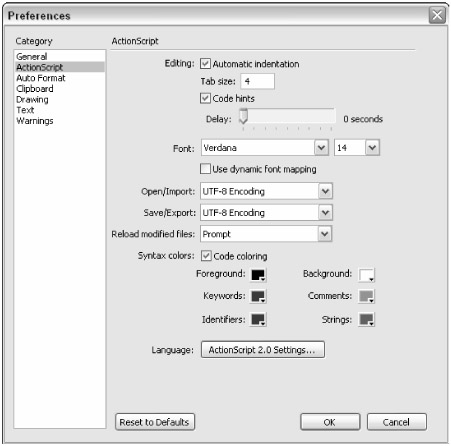451x446 pixels.
Task: Open the Identifiers color swatch
Action: click(x=258, y=320)
